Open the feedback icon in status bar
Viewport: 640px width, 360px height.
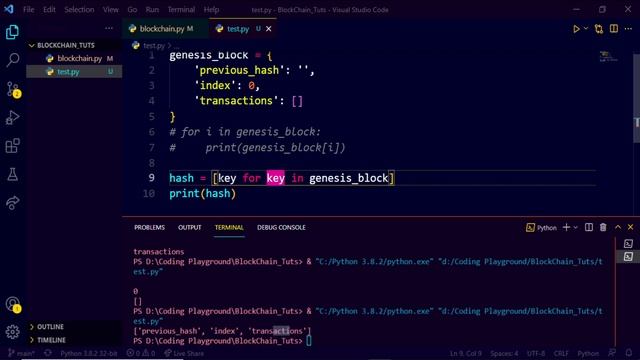[612, 353]
